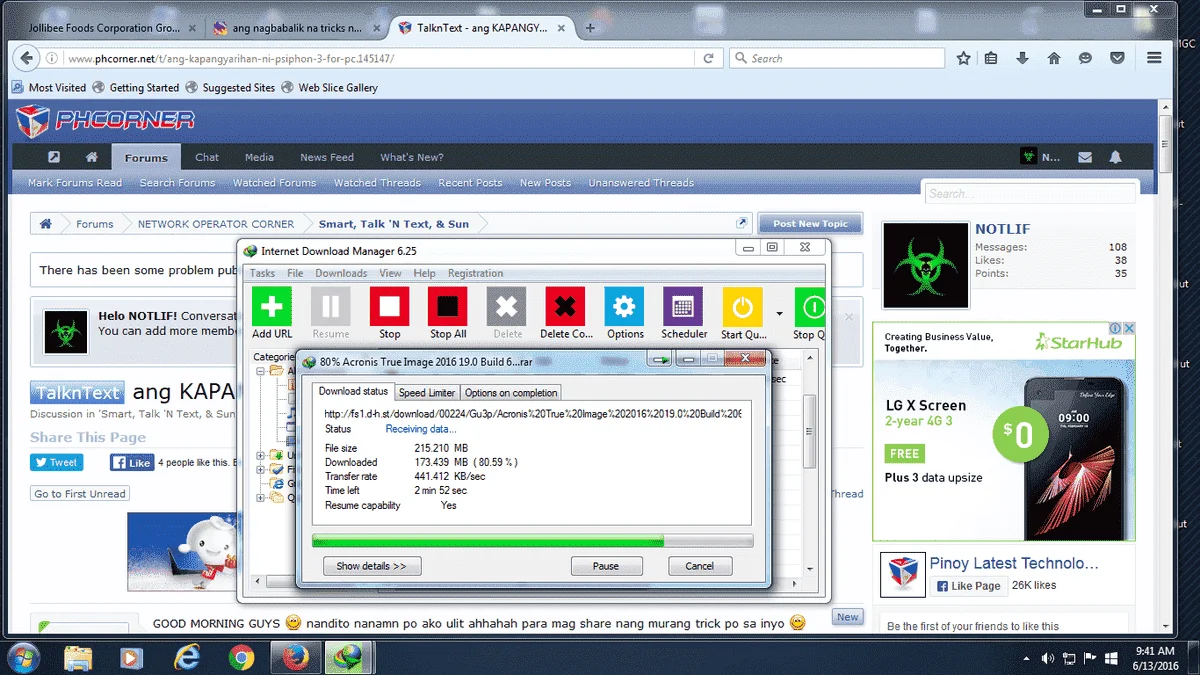
Task: Open the File menu in IDM
Action: pos(295,273)
